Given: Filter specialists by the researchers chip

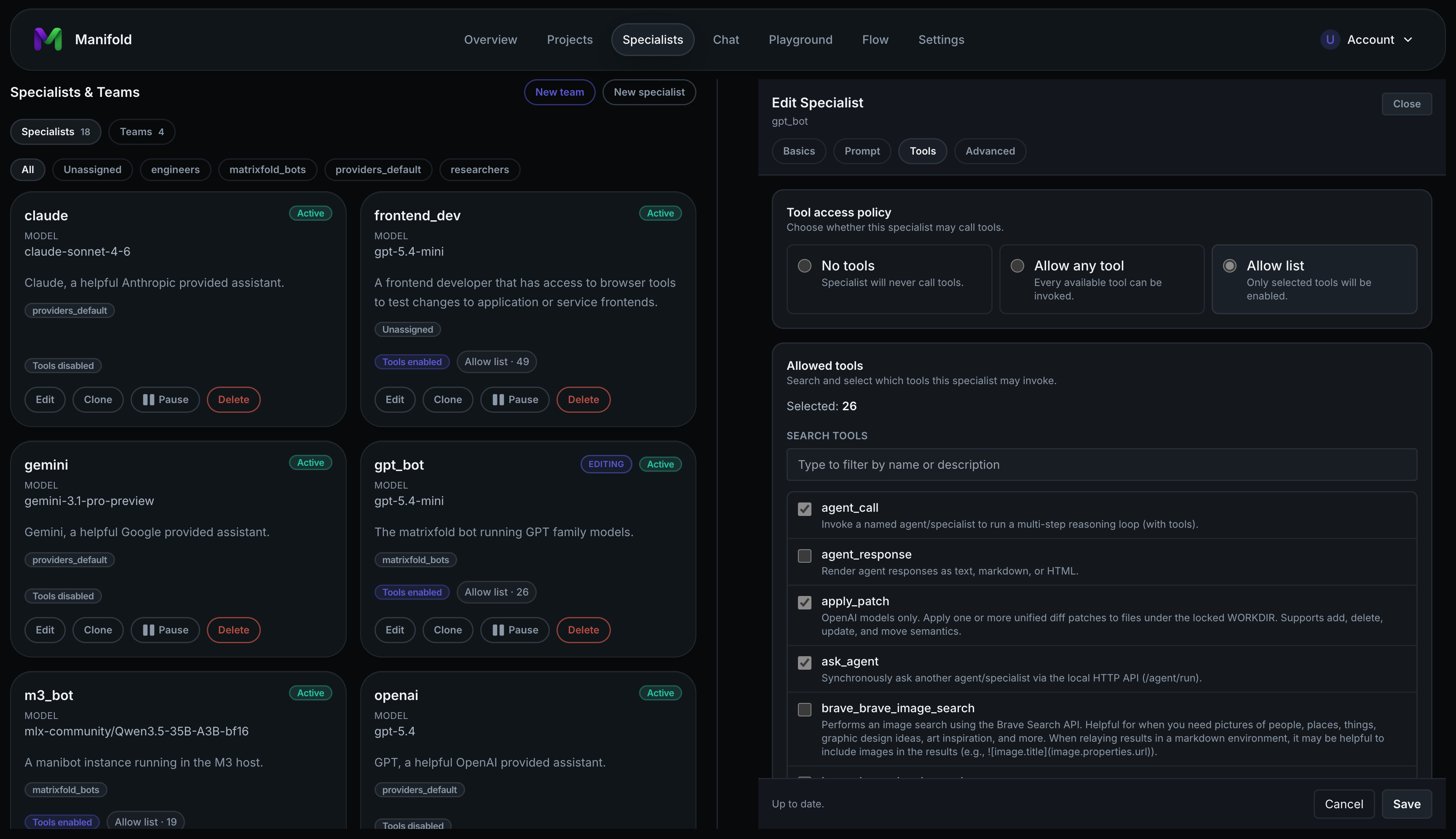Looking at the screenshot, I should point(479,169).
